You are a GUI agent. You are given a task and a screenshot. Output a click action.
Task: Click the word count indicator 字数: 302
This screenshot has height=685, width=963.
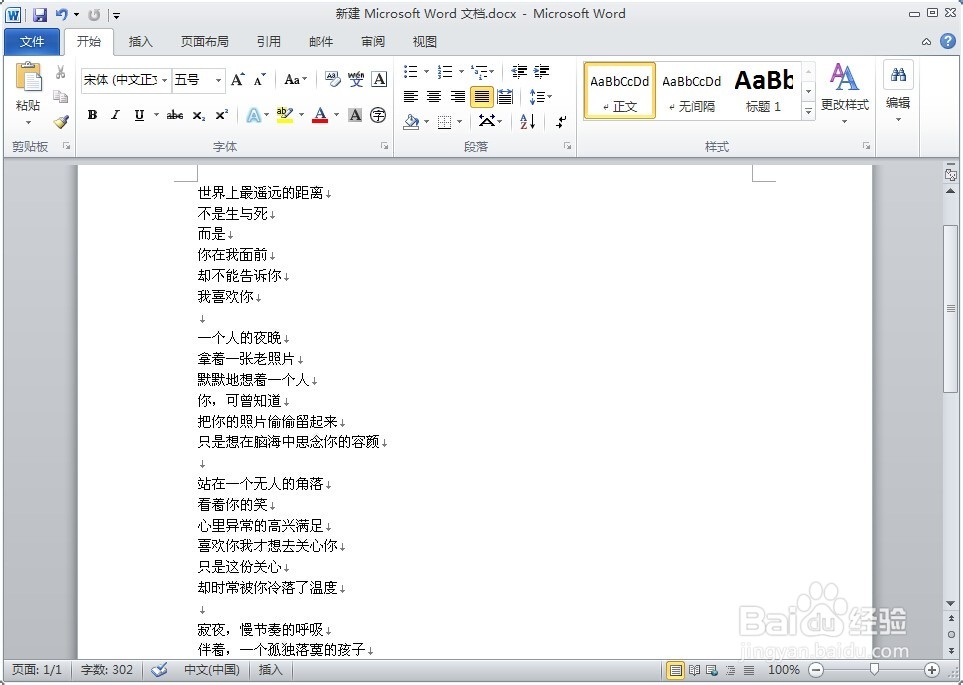point(107,670)
